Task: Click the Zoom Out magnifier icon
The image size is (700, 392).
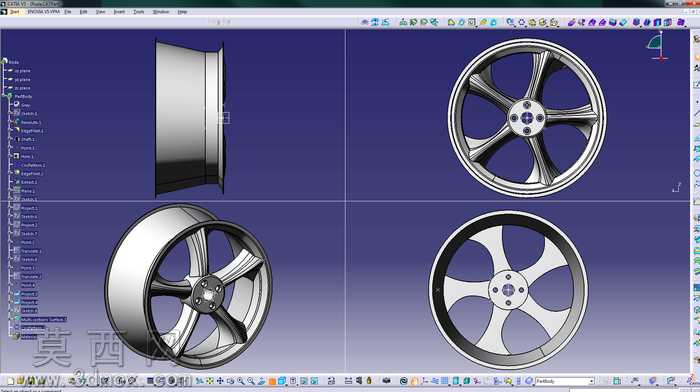Action: tap(251, 381)
